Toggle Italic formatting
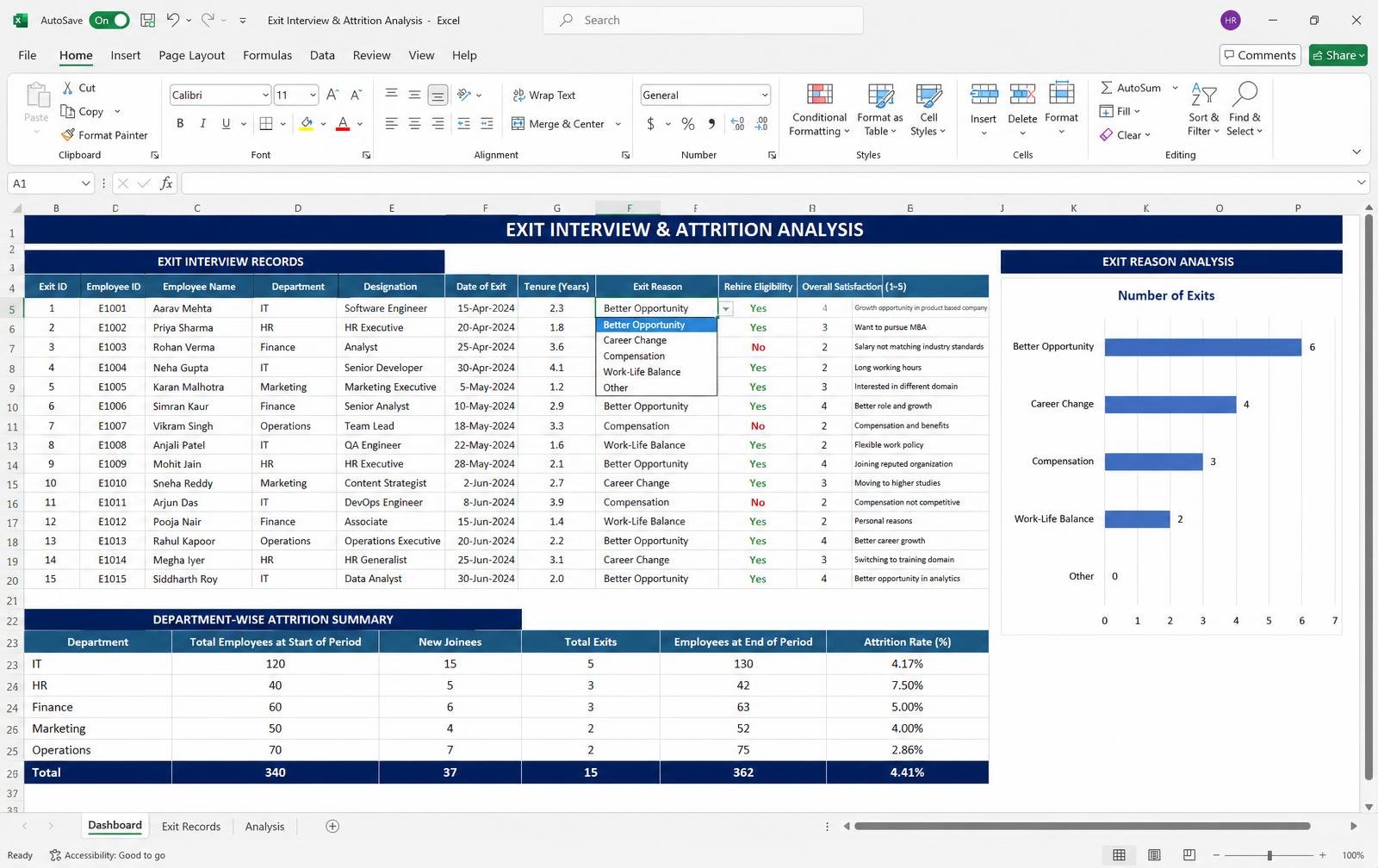Screen dimensions: 1378x868 [x=203, y=124]
